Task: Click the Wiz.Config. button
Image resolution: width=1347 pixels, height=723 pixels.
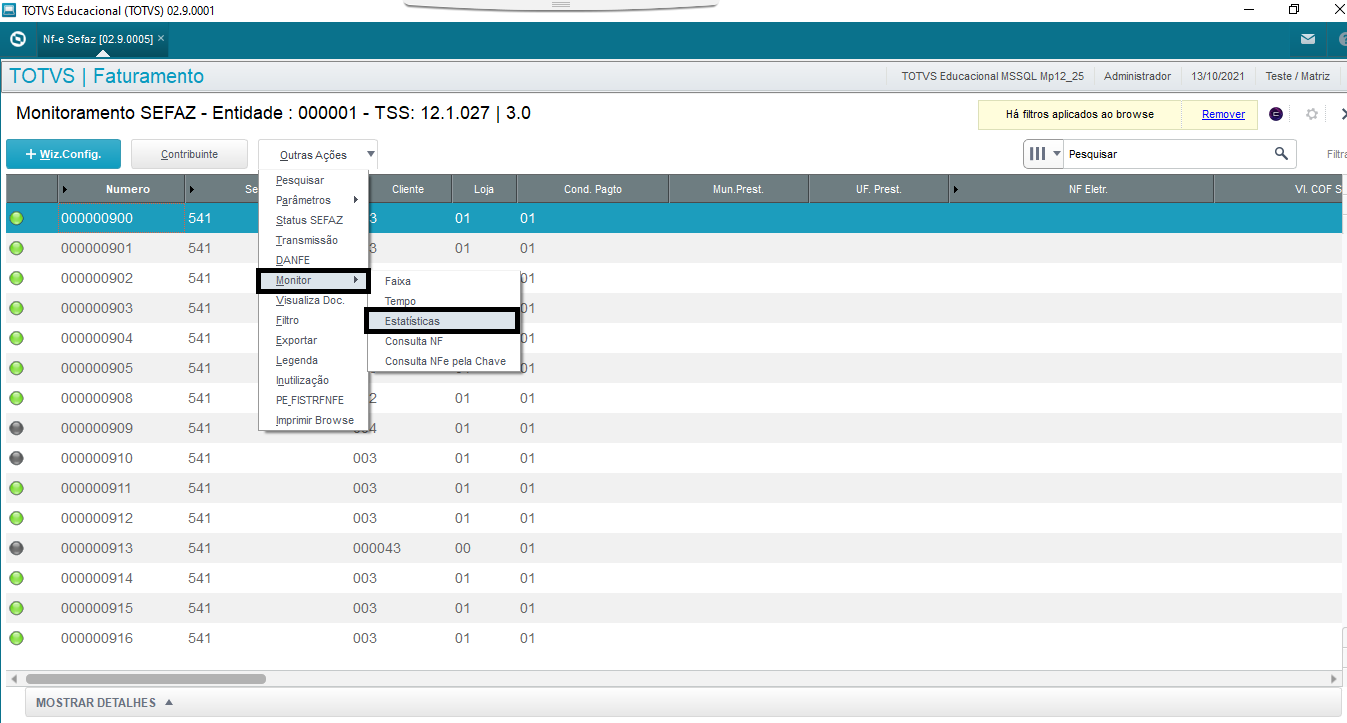Action: coord(63,154)
